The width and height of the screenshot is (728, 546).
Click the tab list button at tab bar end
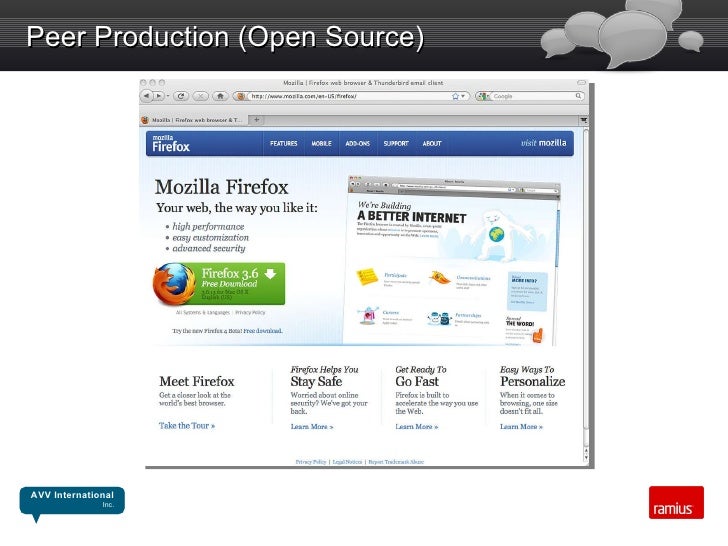[x=584, y=120]
